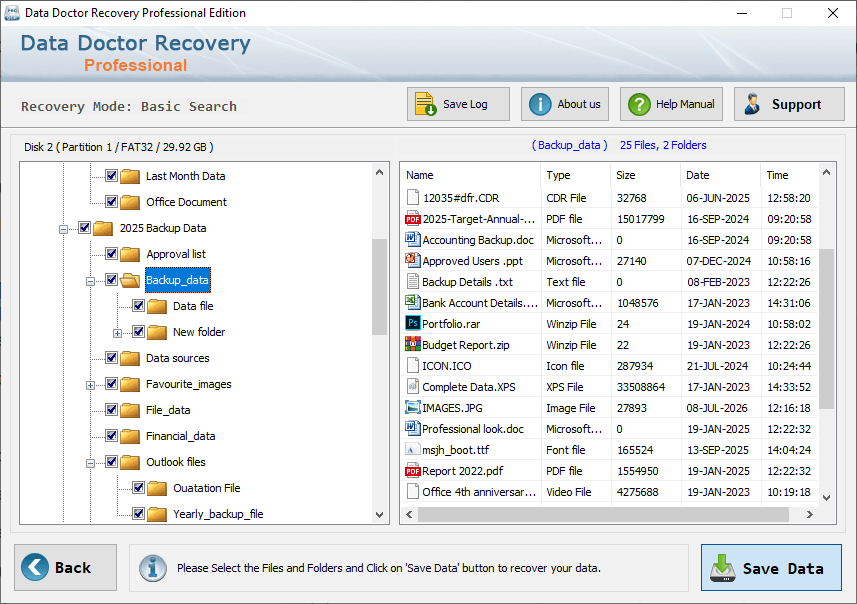
Task: Uncheck the Last Month Data checkbox
Action: pyautogui.click(x=111, y=175)
